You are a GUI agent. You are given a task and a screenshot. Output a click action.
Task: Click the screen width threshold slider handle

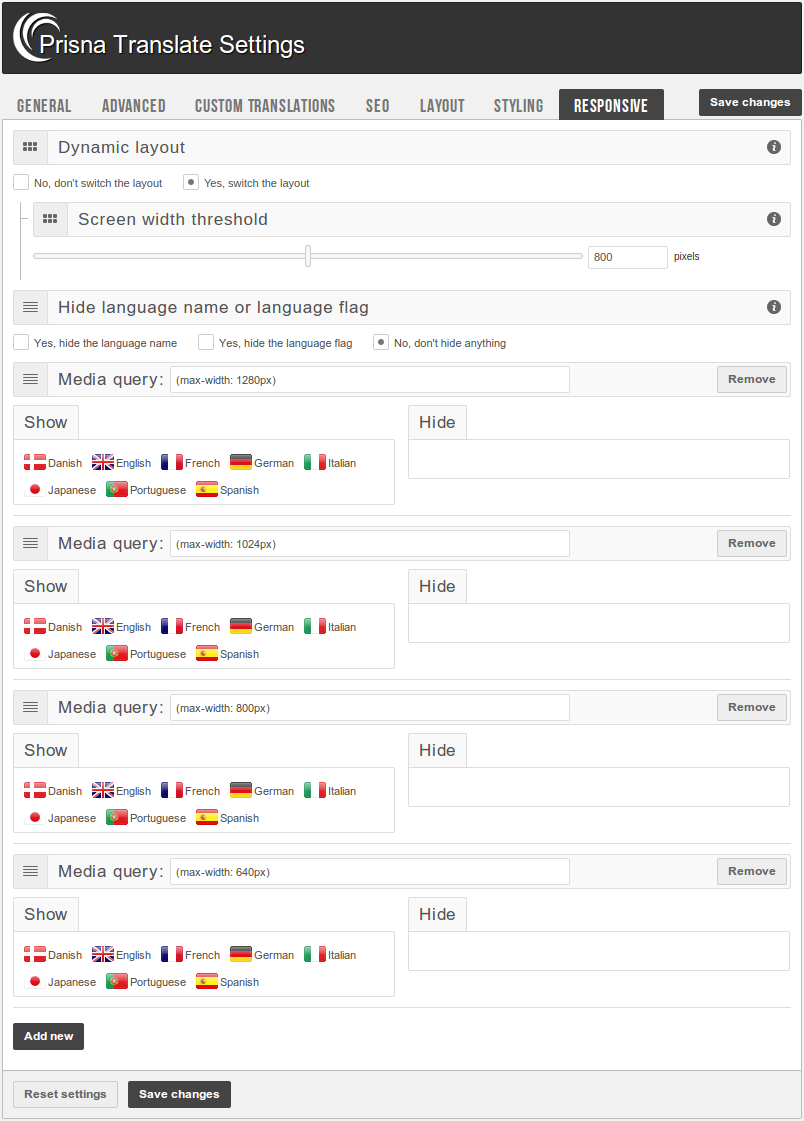pos(308,256)
